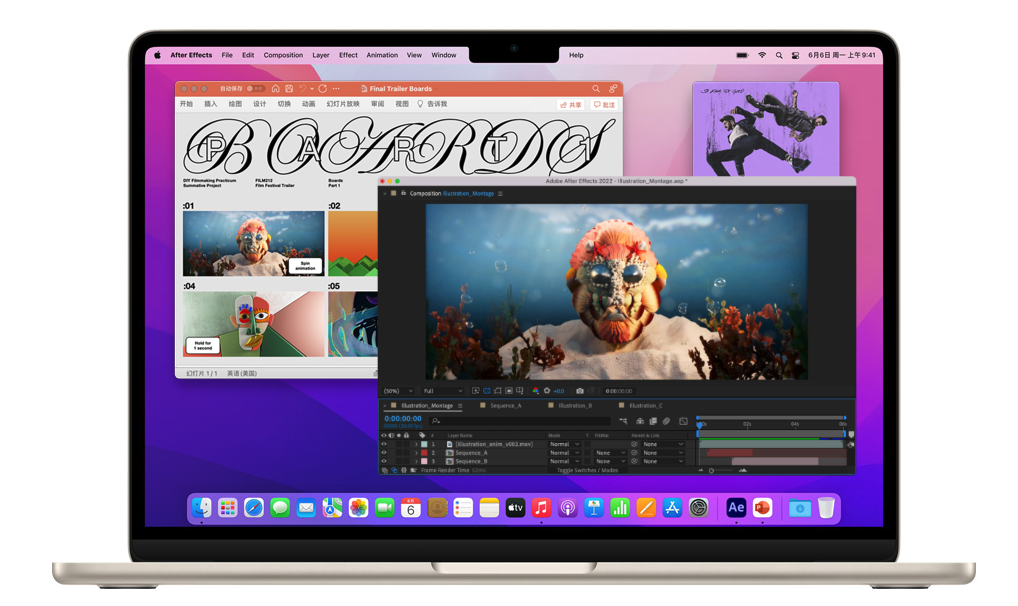The image size is (1018, 606).
Task: Open the three-dots more options in PowerPoint
Action: [x=336, y=88]
